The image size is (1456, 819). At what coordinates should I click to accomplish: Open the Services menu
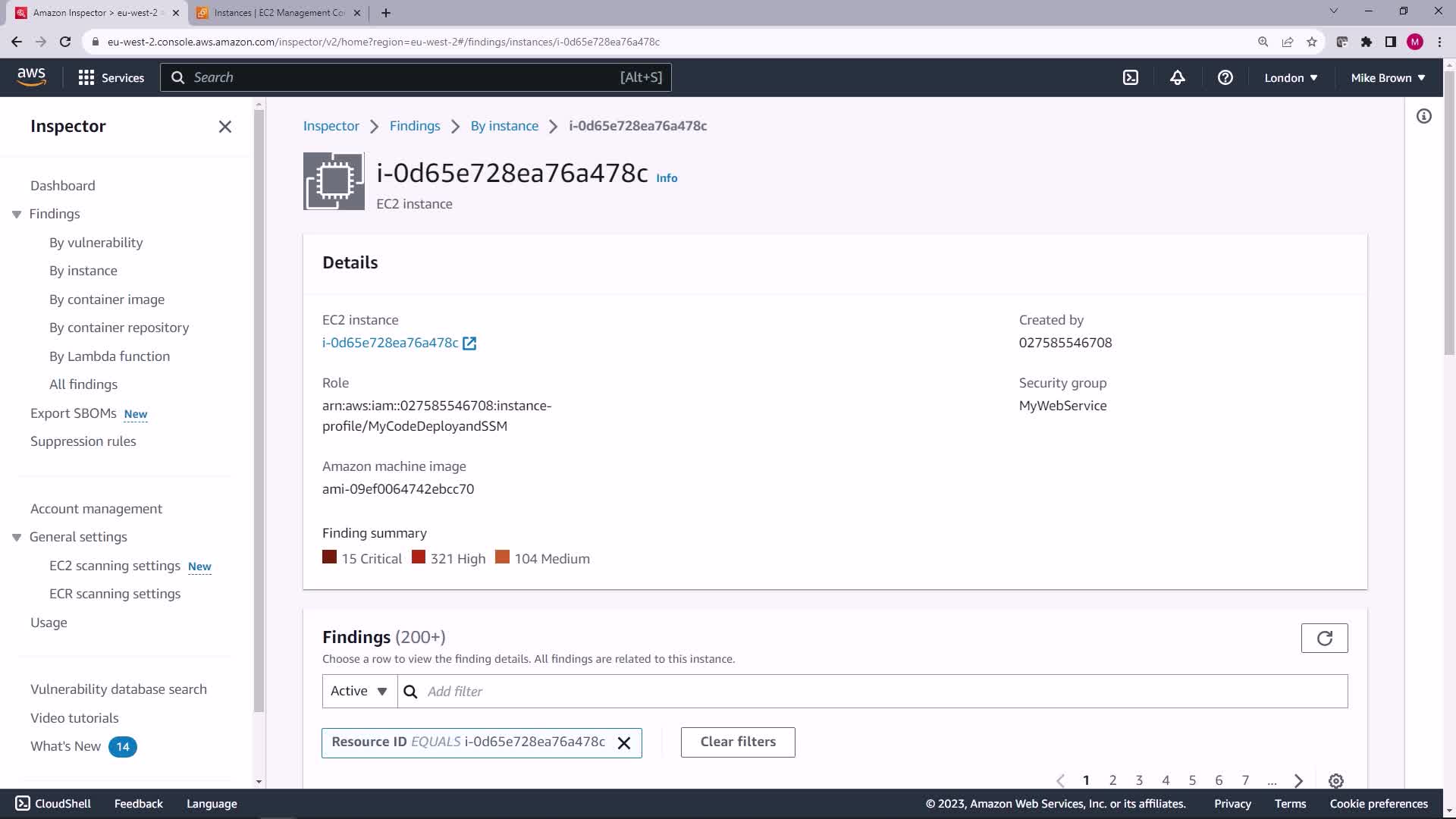tap(111, 77)
